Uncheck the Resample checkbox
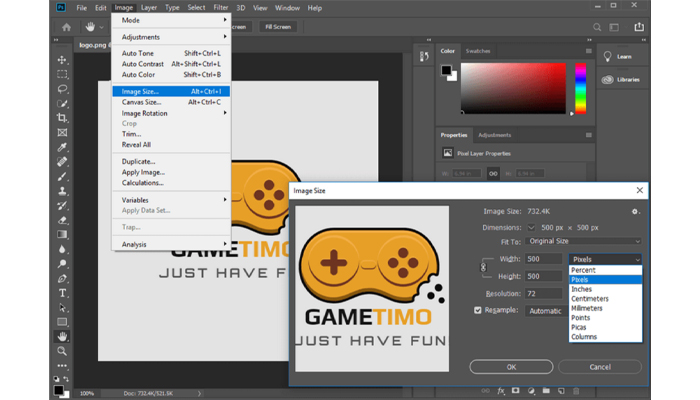The image size is (700, 400). coord(479,310)
